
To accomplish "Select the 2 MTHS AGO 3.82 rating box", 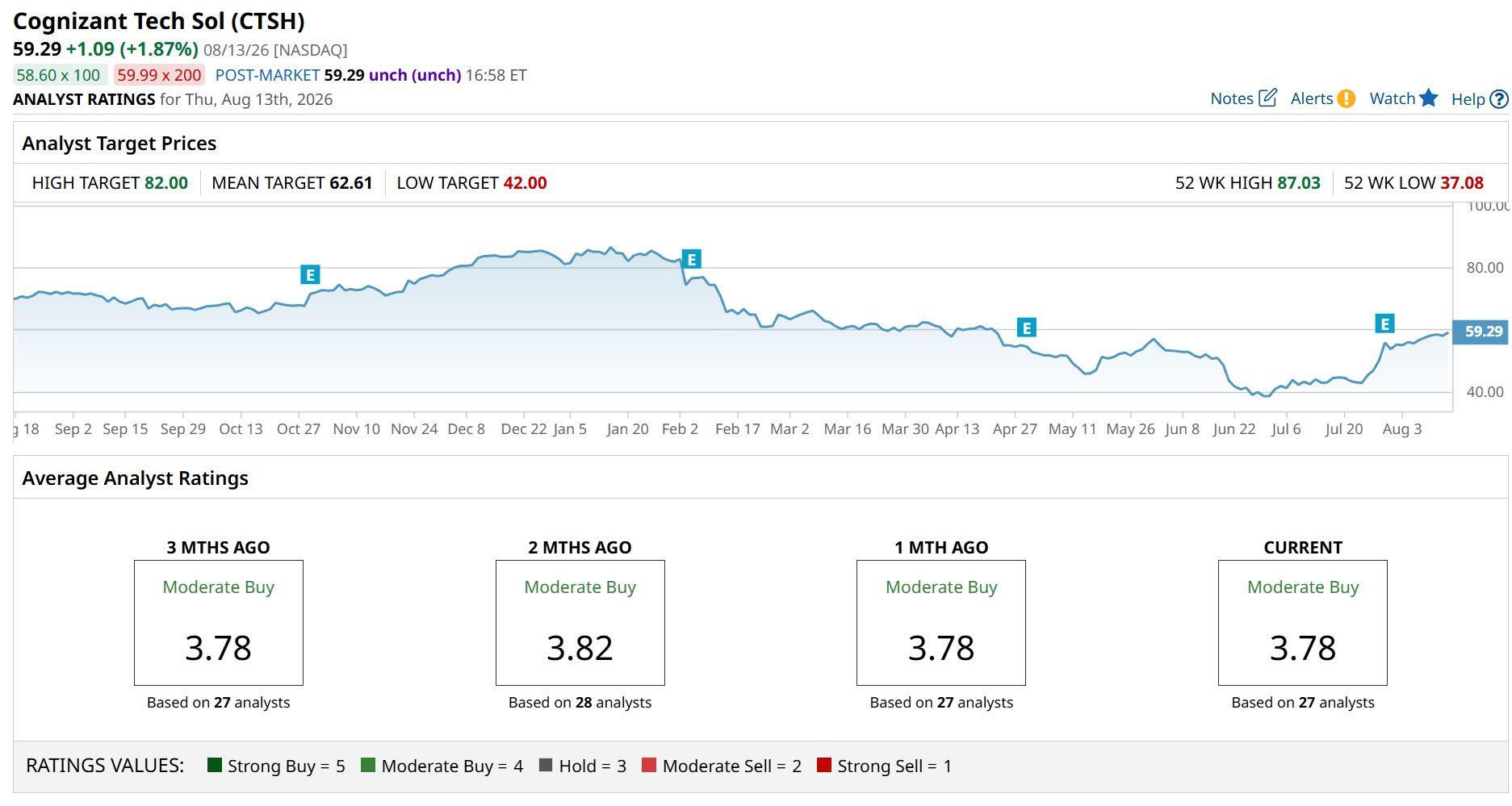I will (580, 623).
